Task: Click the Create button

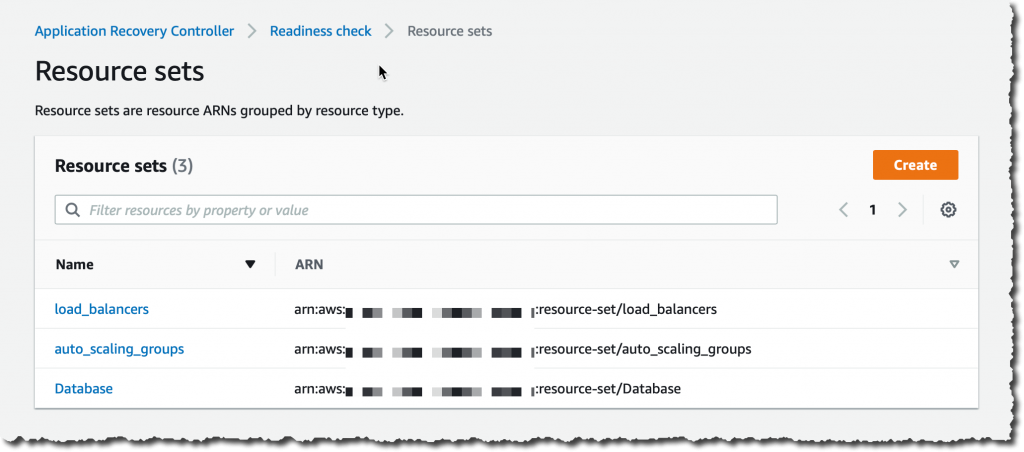Action: [915, 165]
